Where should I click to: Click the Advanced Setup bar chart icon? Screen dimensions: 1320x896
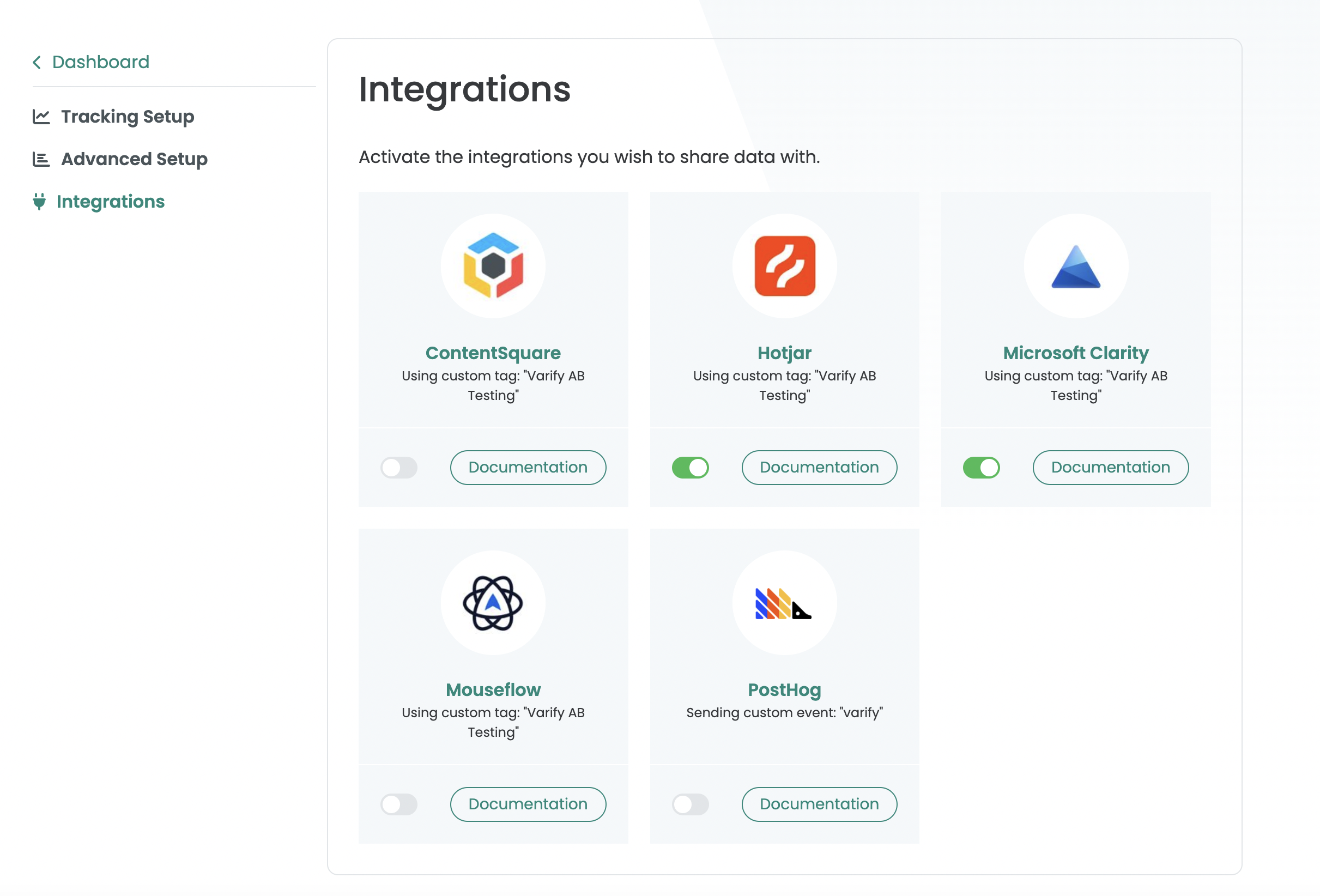coord(41,159)
